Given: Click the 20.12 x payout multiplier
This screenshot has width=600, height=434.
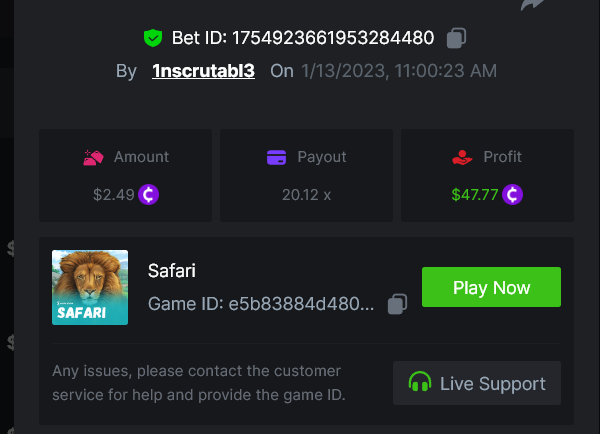Looking at the screenshot, I should pos(306,194).
